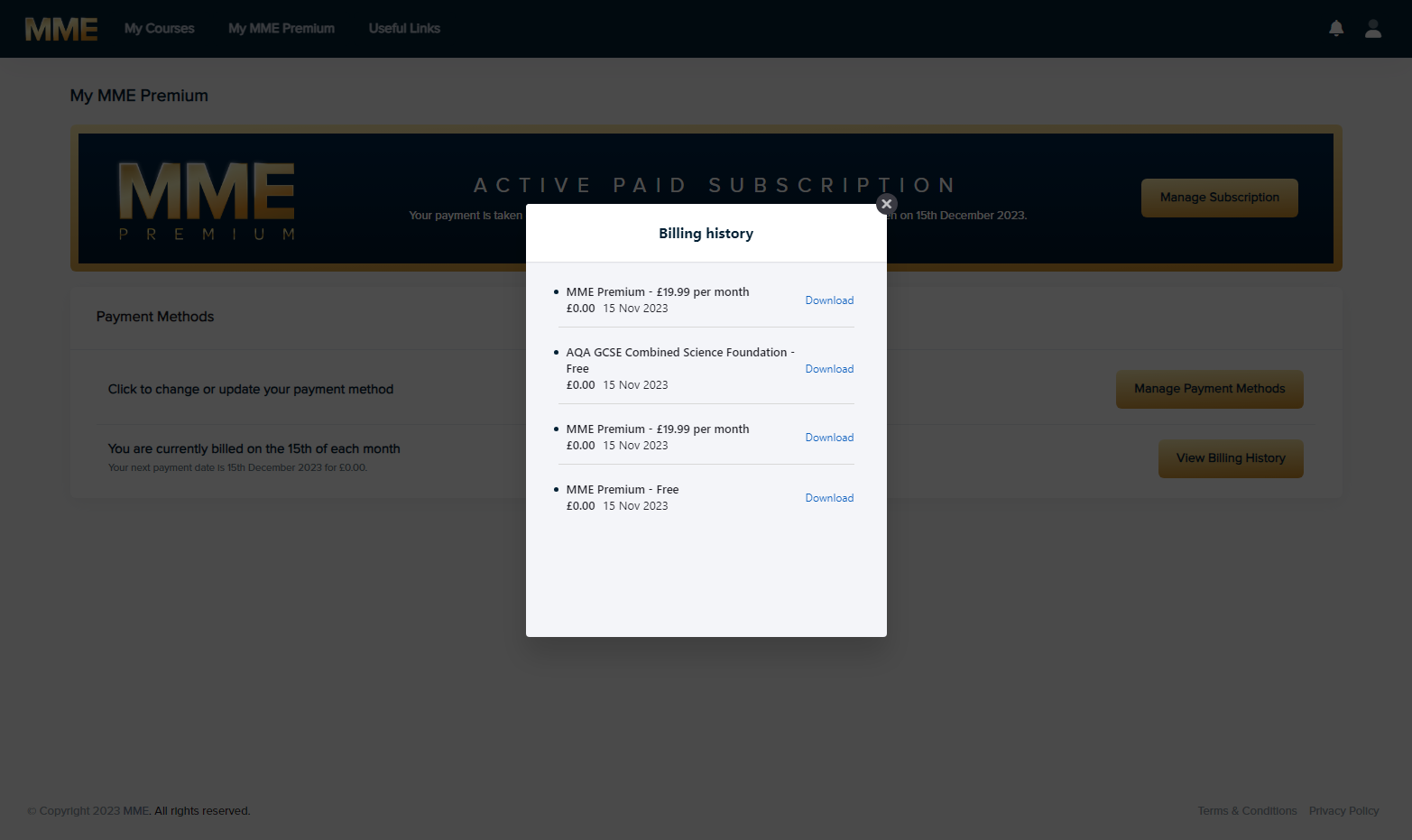Click the Manage Subscription button
Screen dimensions: 1412x840
click(x=1219, y=198)
